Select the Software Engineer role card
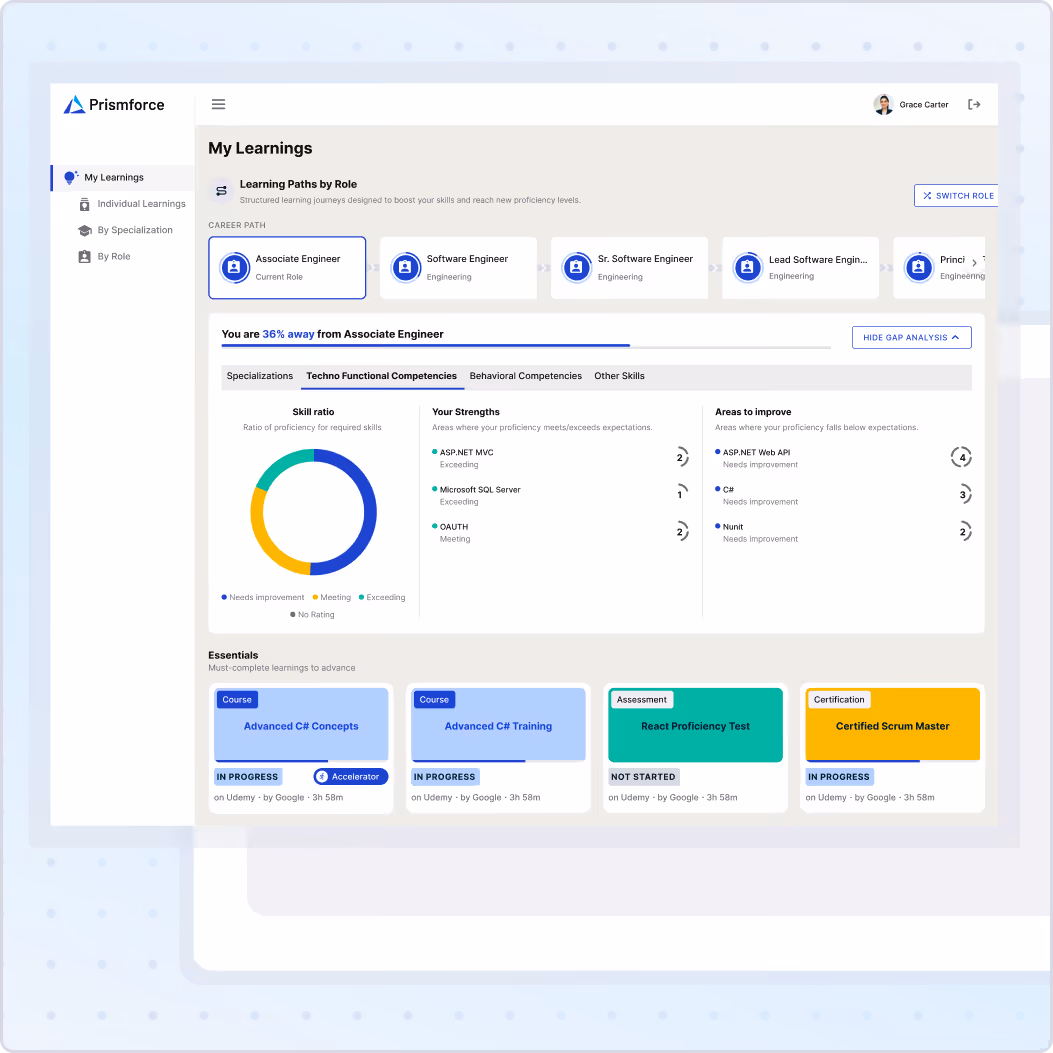 click(458, 267)
